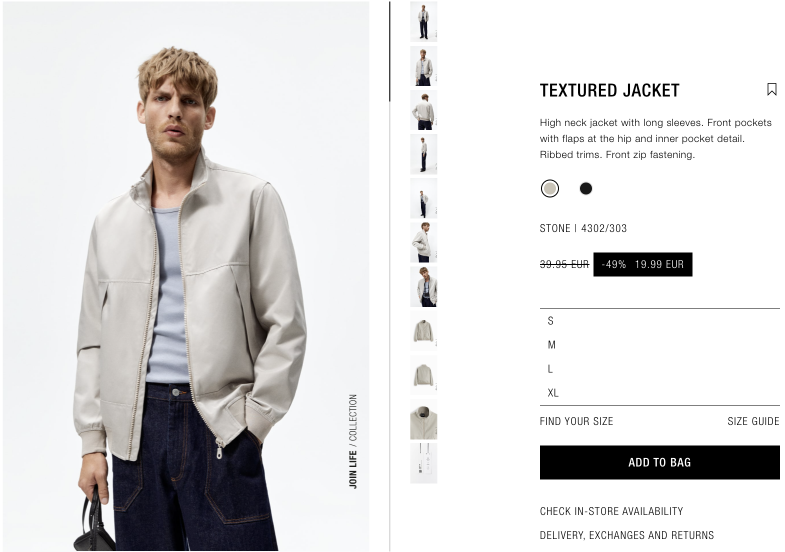View third thumbnail showing jacket from behind

[x=424, y=110]
